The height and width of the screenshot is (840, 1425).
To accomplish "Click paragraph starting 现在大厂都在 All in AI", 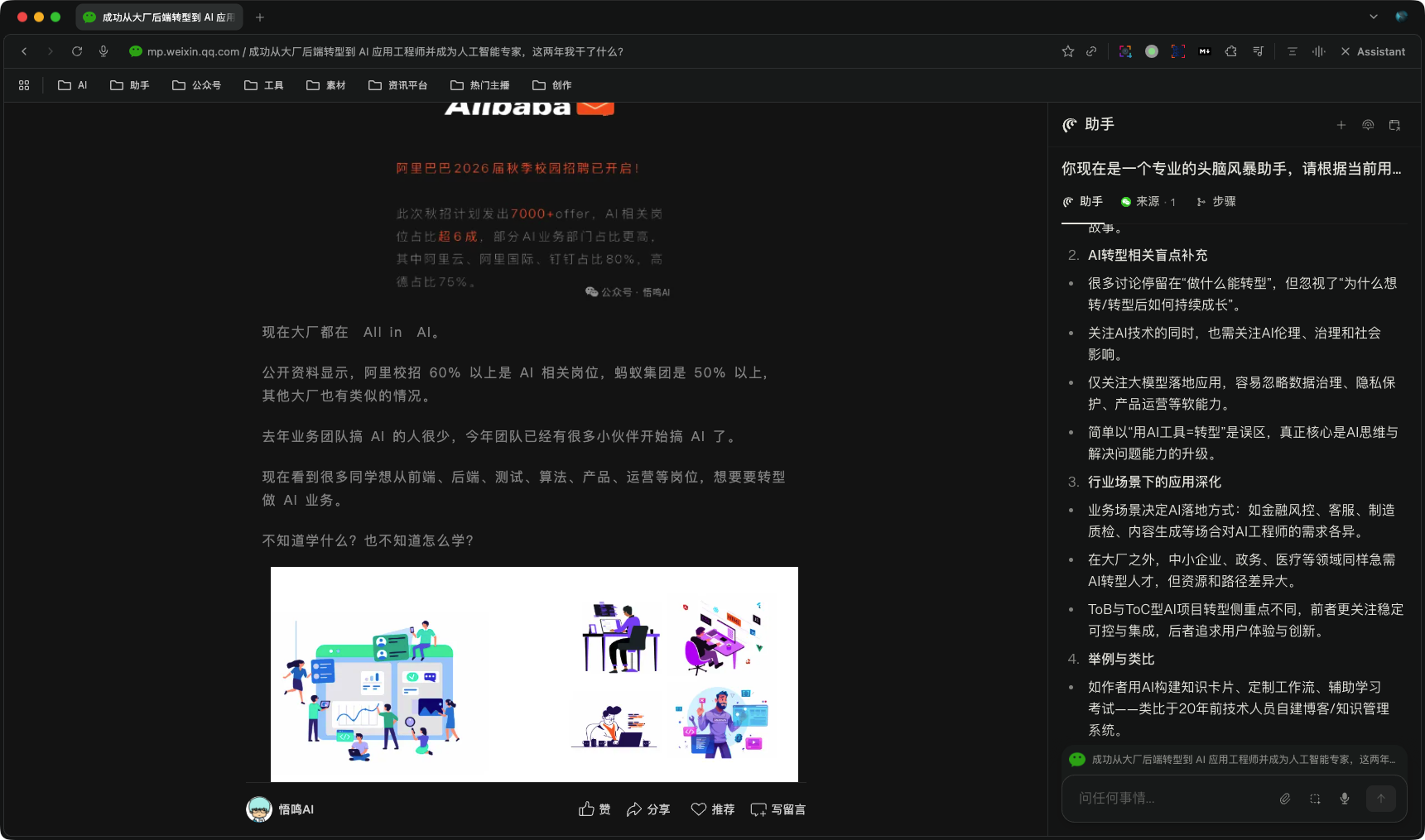I will click(353, 332).
